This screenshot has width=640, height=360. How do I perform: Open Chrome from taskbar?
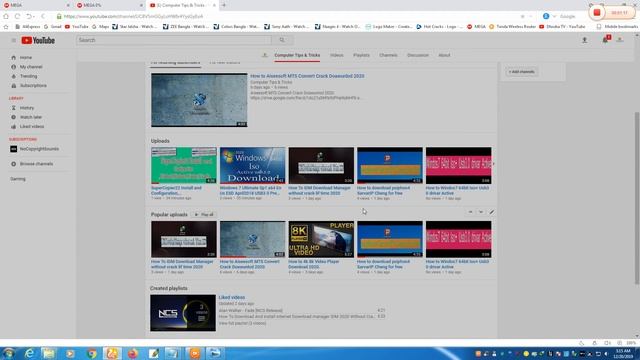click(91, 353)
